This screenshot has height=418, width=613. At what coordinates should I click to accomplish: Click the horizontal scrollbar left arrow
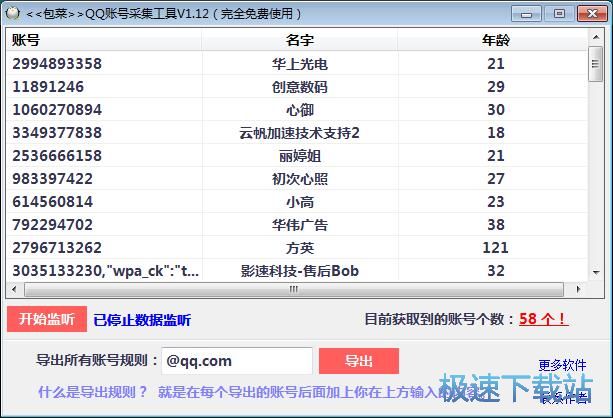(14, 289)
